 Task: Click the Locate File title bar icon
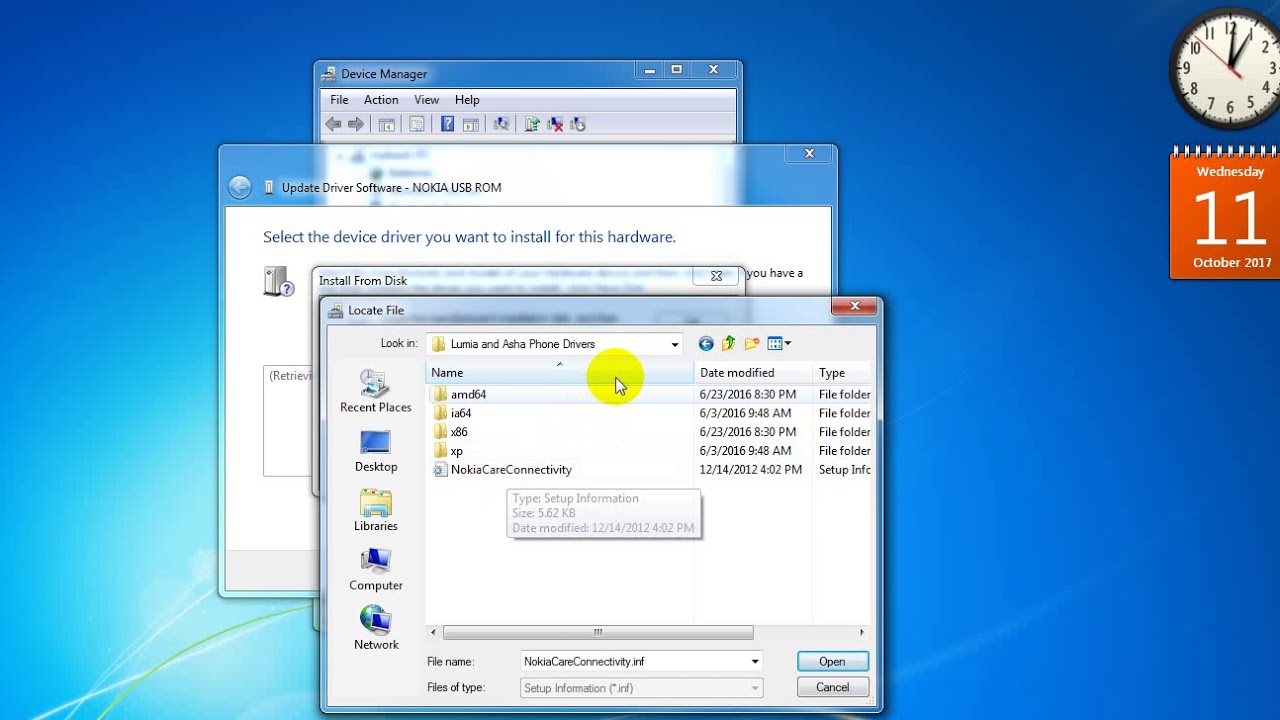point(335,310)
